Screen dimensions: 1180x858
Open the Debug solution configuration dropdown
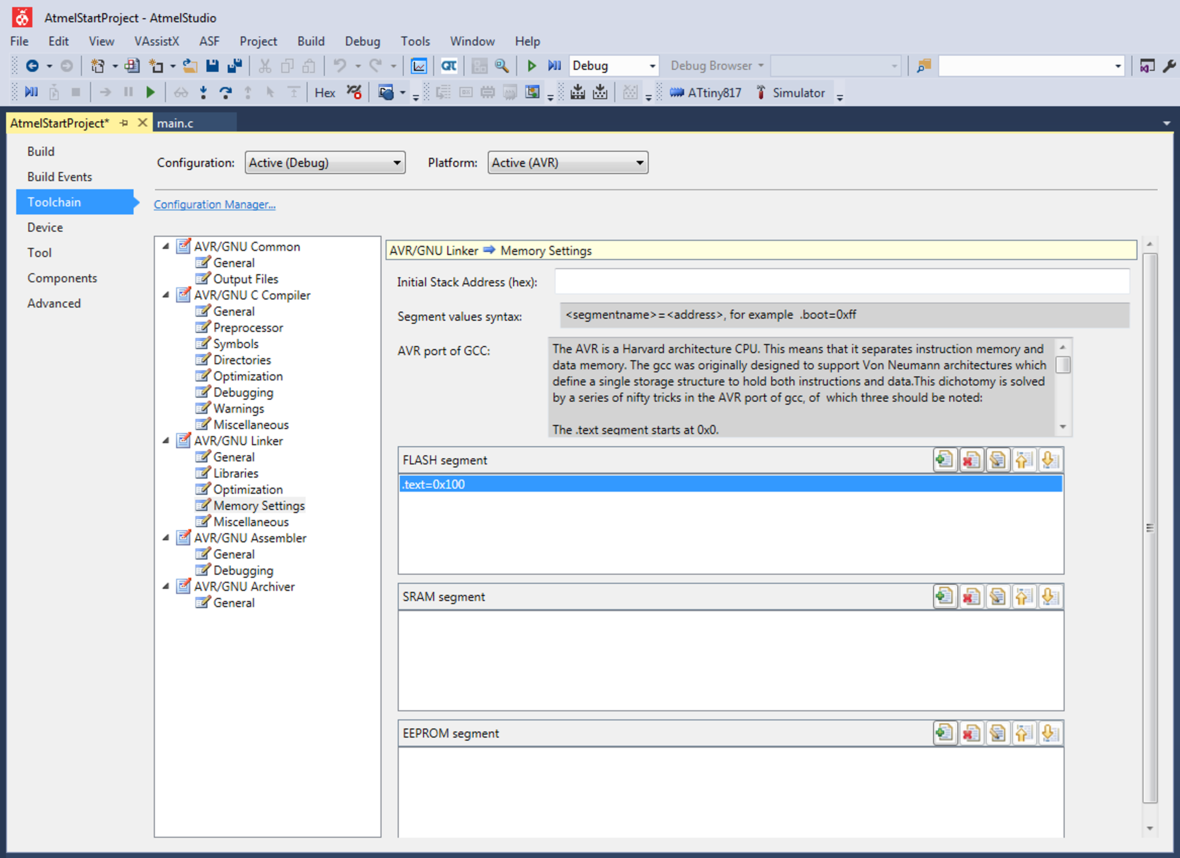click(614, 66)
